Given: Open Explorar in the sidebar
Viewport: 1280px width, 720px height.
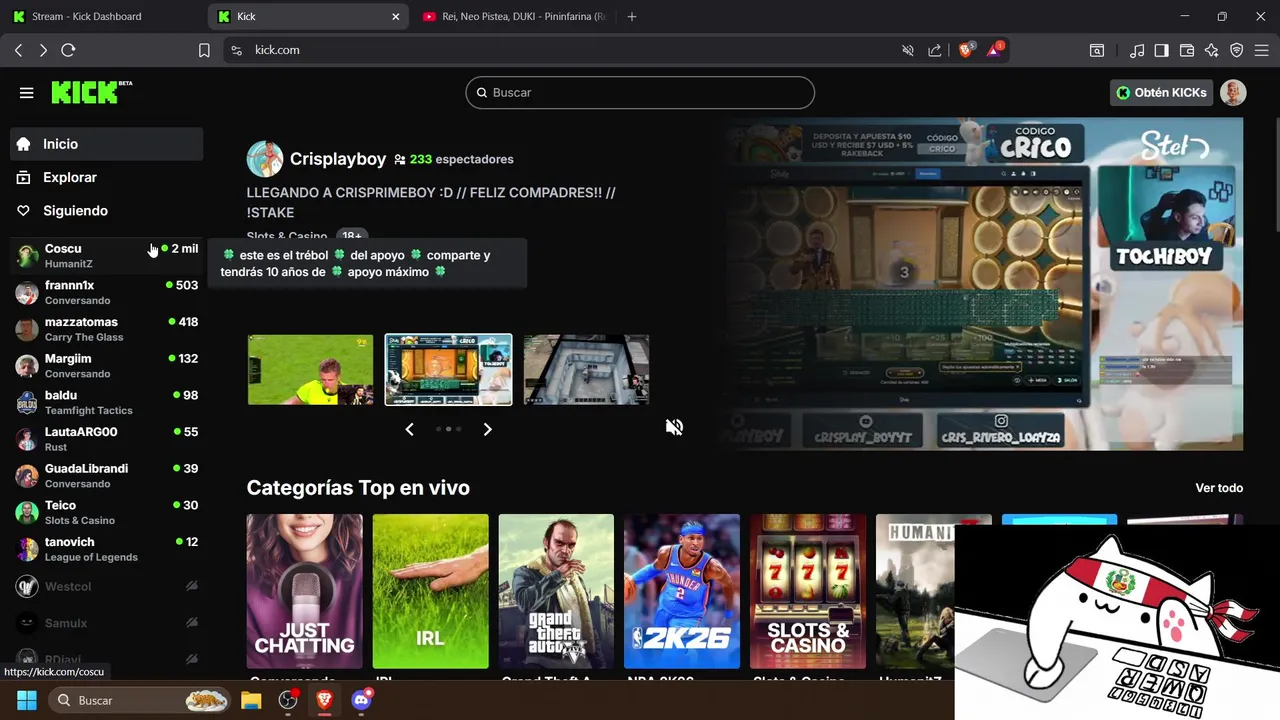Looking at the screenshot, I should [106, 177].
